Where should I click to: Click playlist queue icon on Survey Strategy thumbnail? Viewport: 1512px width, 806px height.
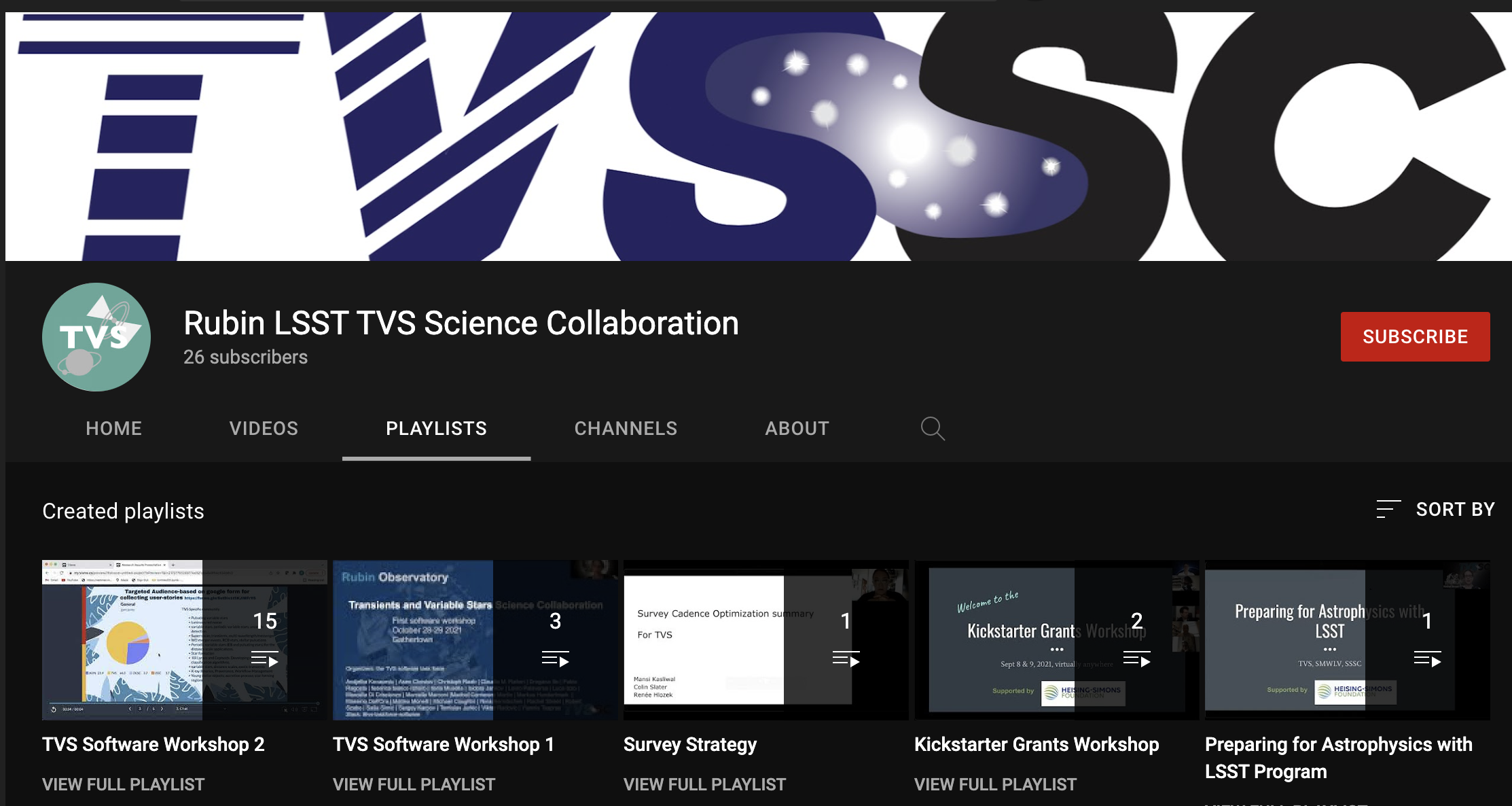tap(846, 659)
